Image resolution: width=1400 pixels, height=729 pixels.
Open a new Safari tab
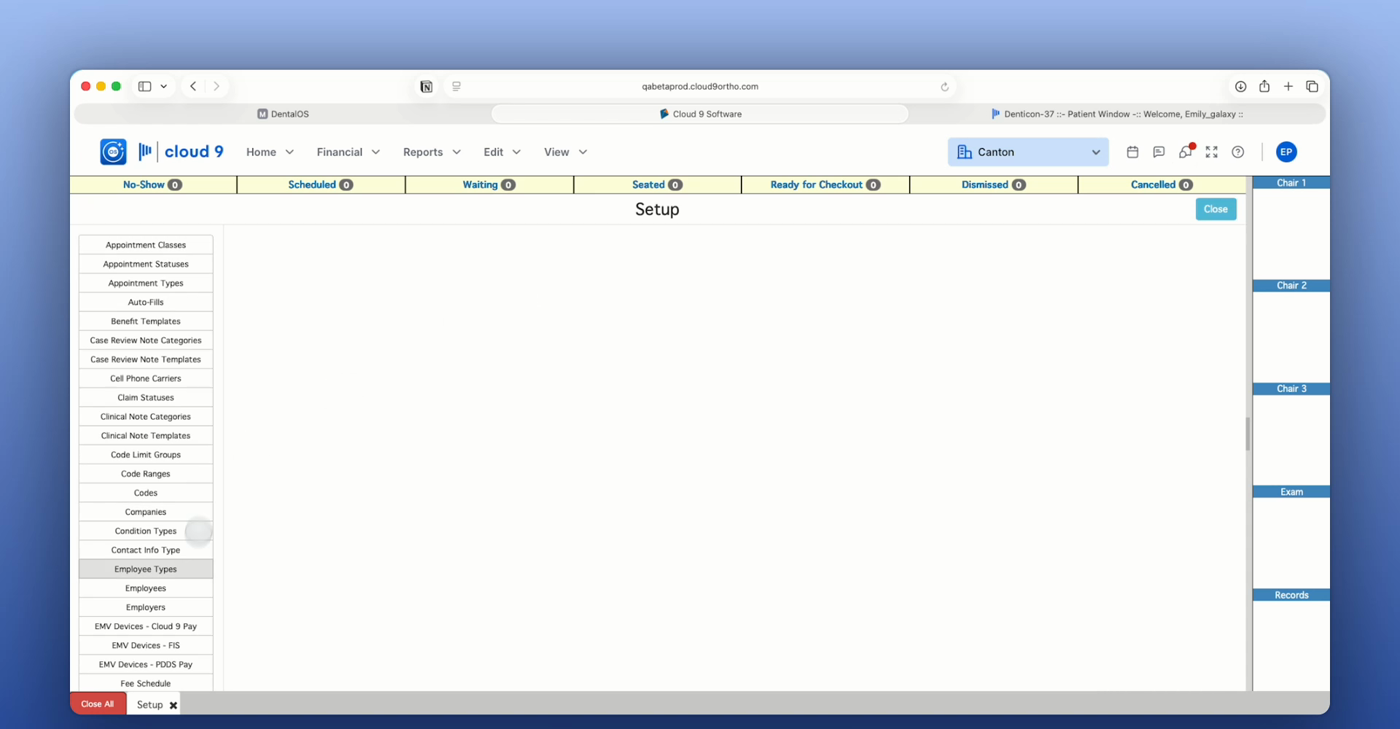pyautogui.click(x=1288, y=86)
